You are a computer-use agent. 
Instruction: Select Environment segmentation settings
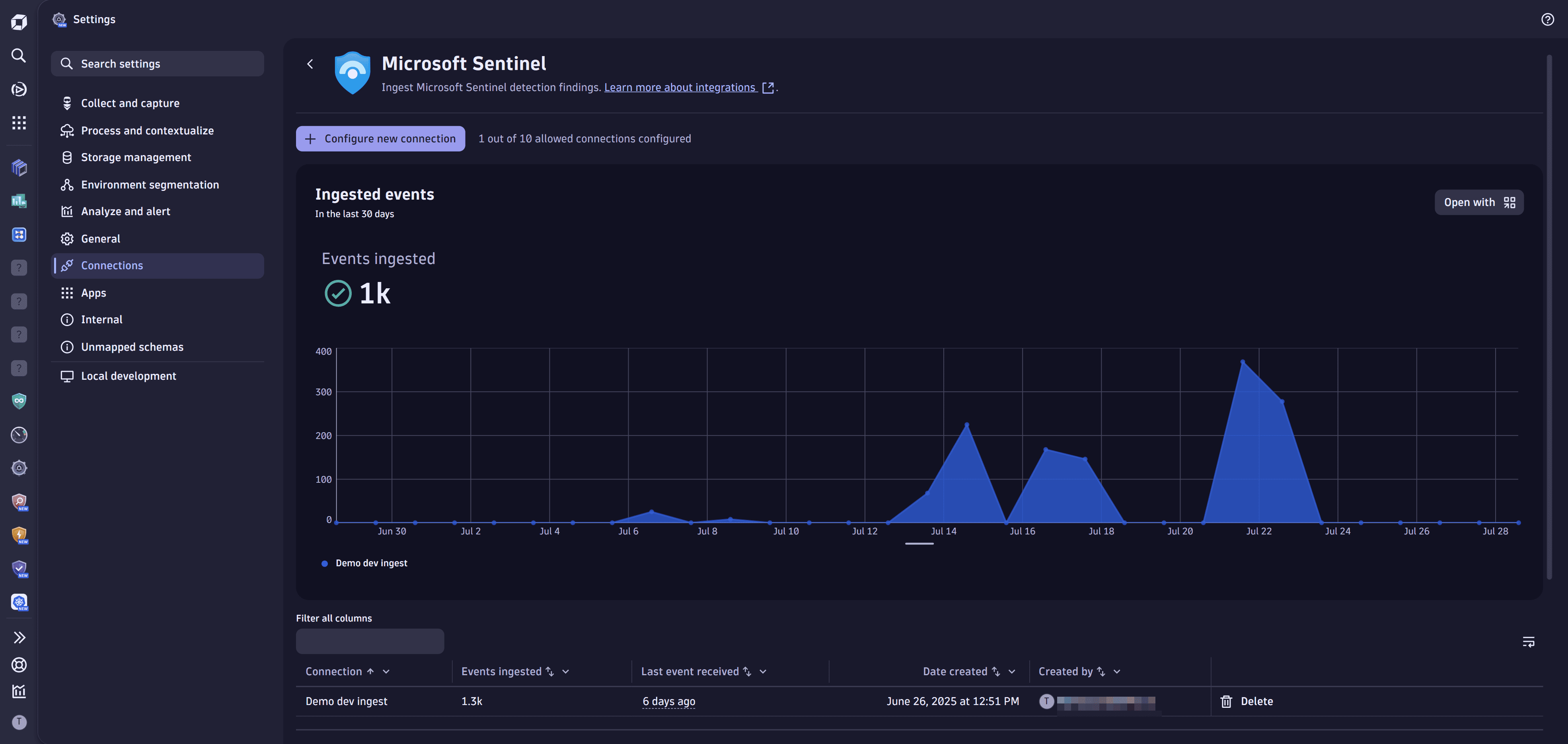pos(157,185)
